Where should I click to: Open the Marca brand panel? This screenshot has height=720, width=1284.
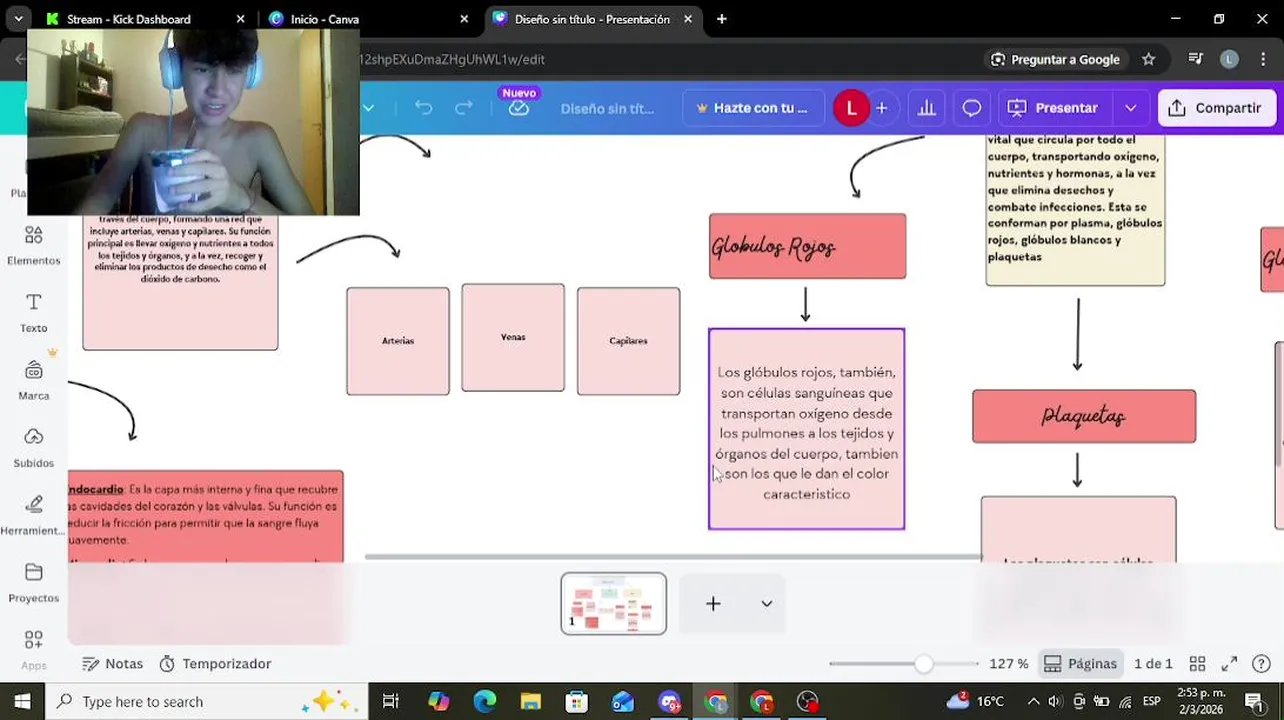pyautogui.click(x=34, y=380)
